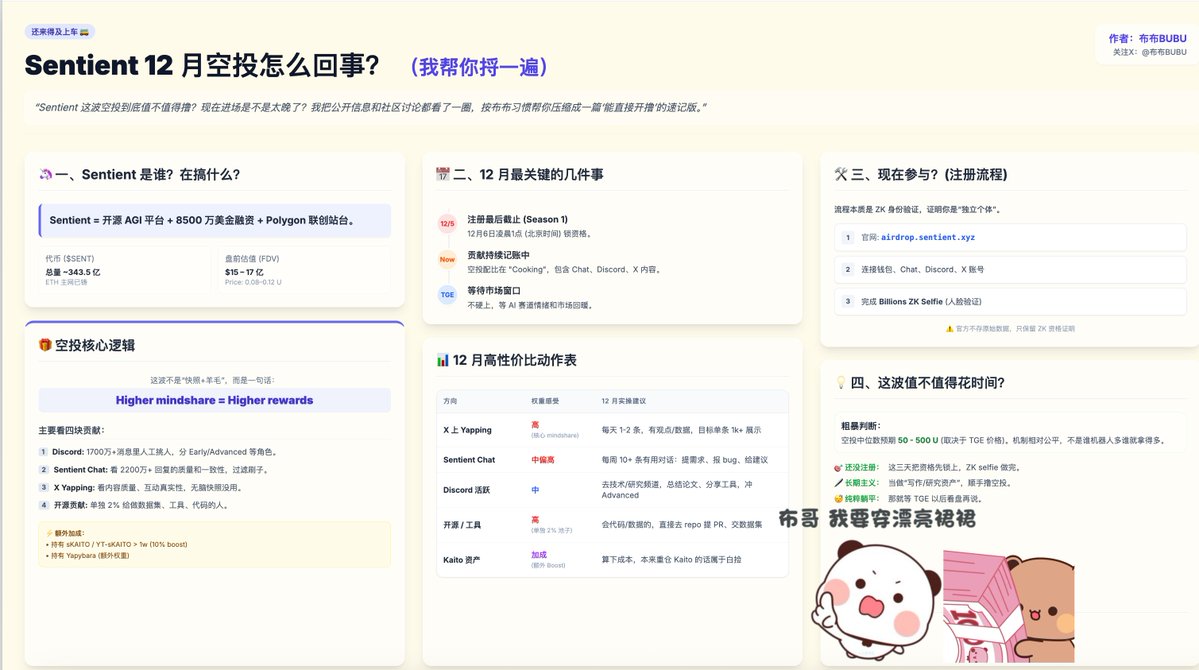Click the calendar icon beside 12 月最关键的几件事
1199x670 pixels.
pyautogui.click(x=443, y=174)
